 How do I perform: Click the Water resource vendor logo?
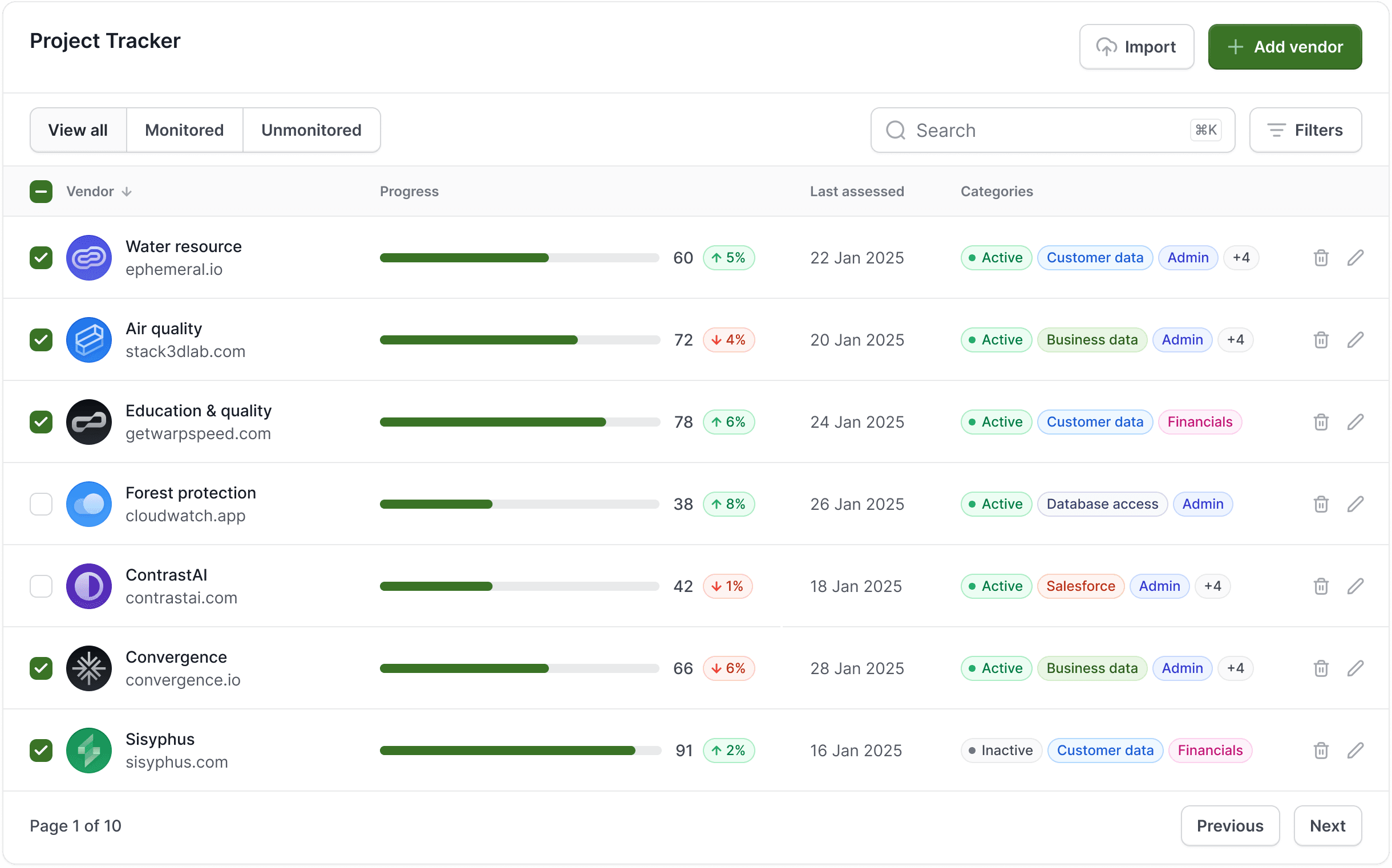tap(89, 258)
